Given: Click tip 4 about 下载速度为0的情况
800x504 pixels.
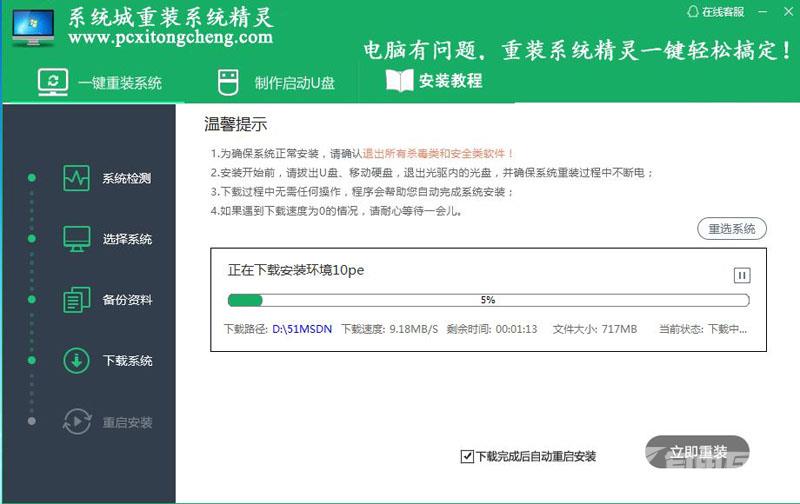Looking at the screenshot, I should pos(336,211).
